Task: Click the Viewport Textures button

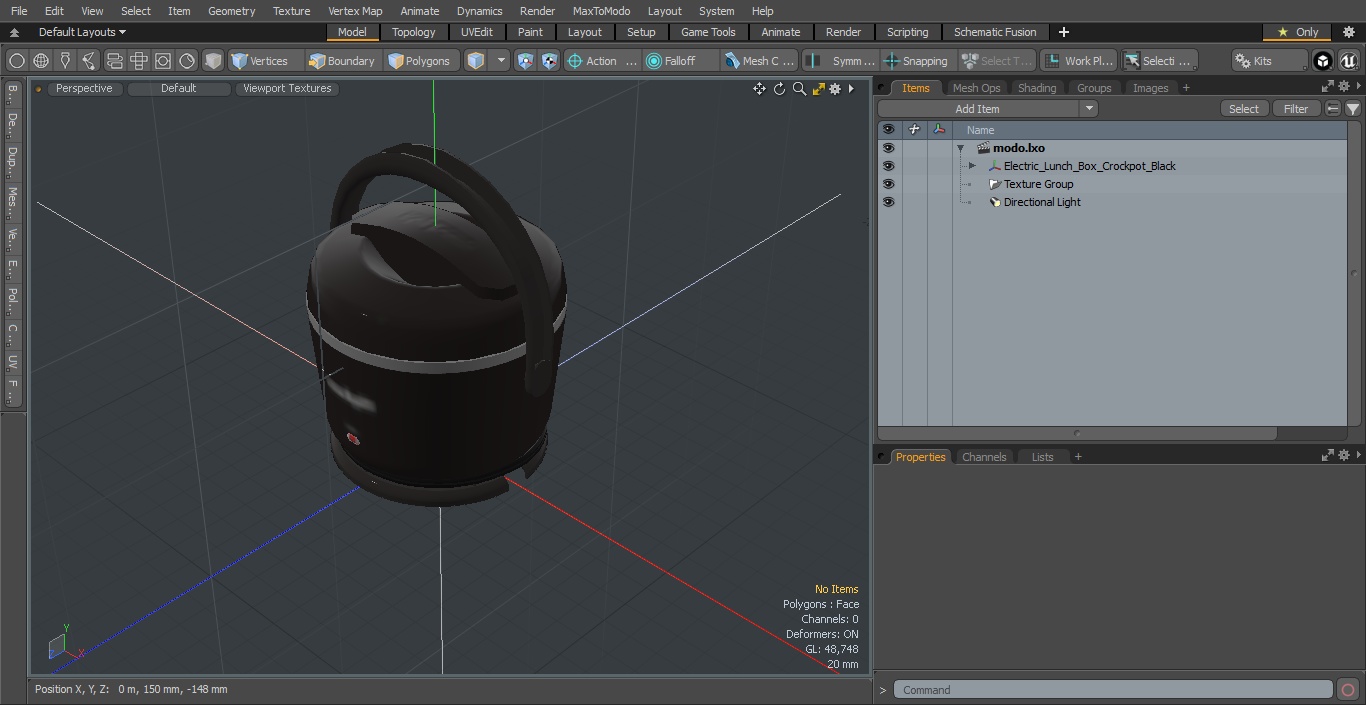Action: click(x=287, y=88)
